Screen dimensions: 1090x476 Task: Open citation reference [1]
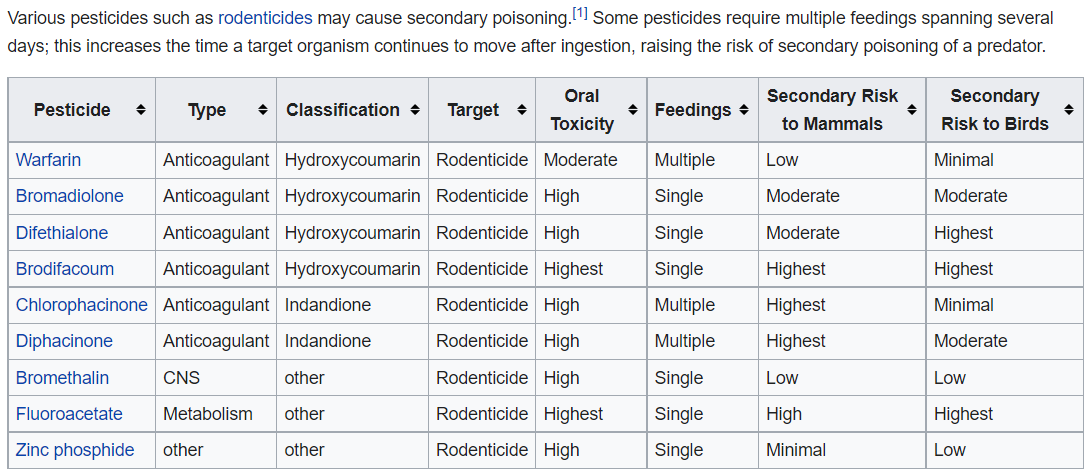[579, 13]
